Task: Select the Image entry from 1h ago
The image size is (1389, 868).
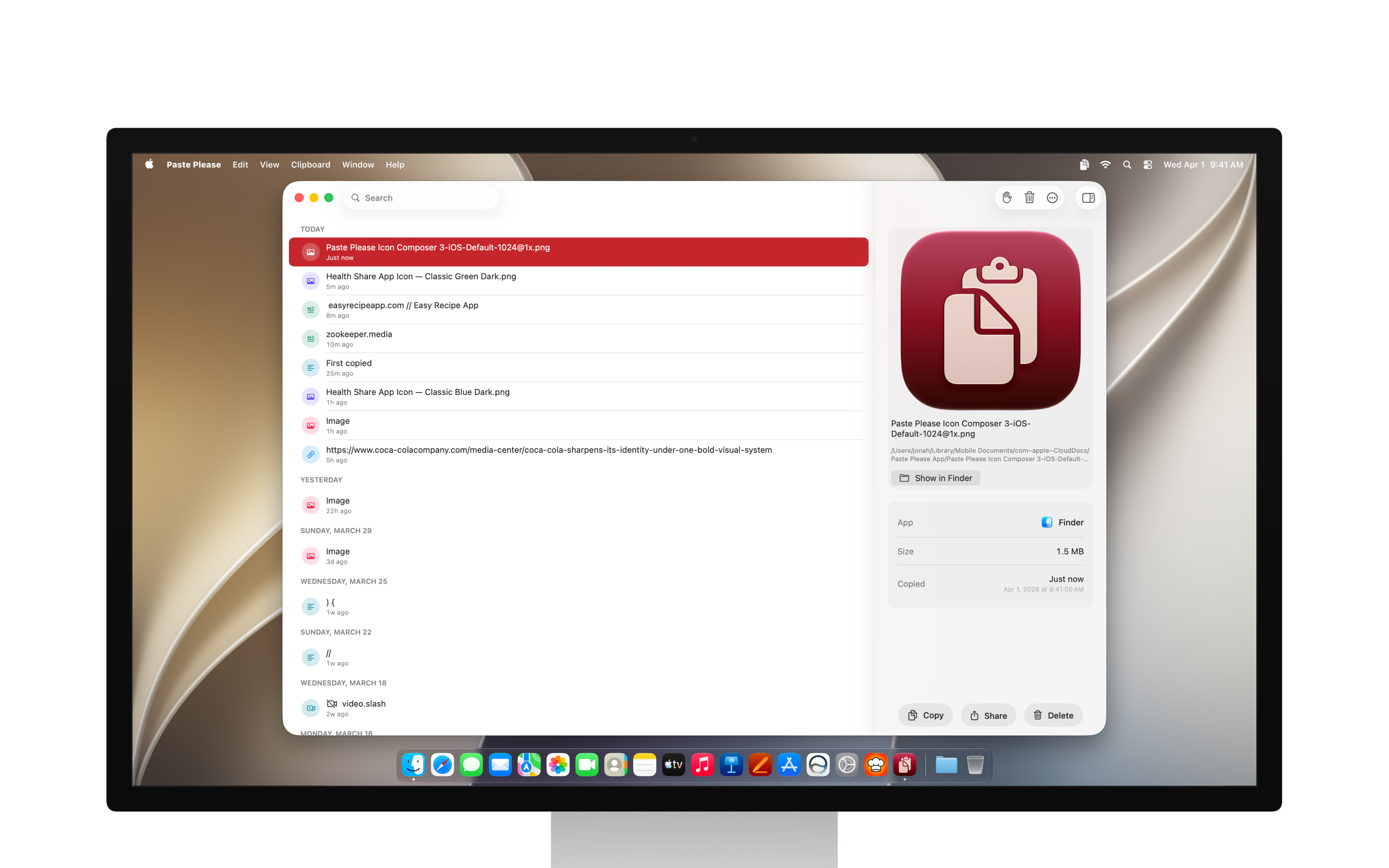Action: tap(579, 425)
